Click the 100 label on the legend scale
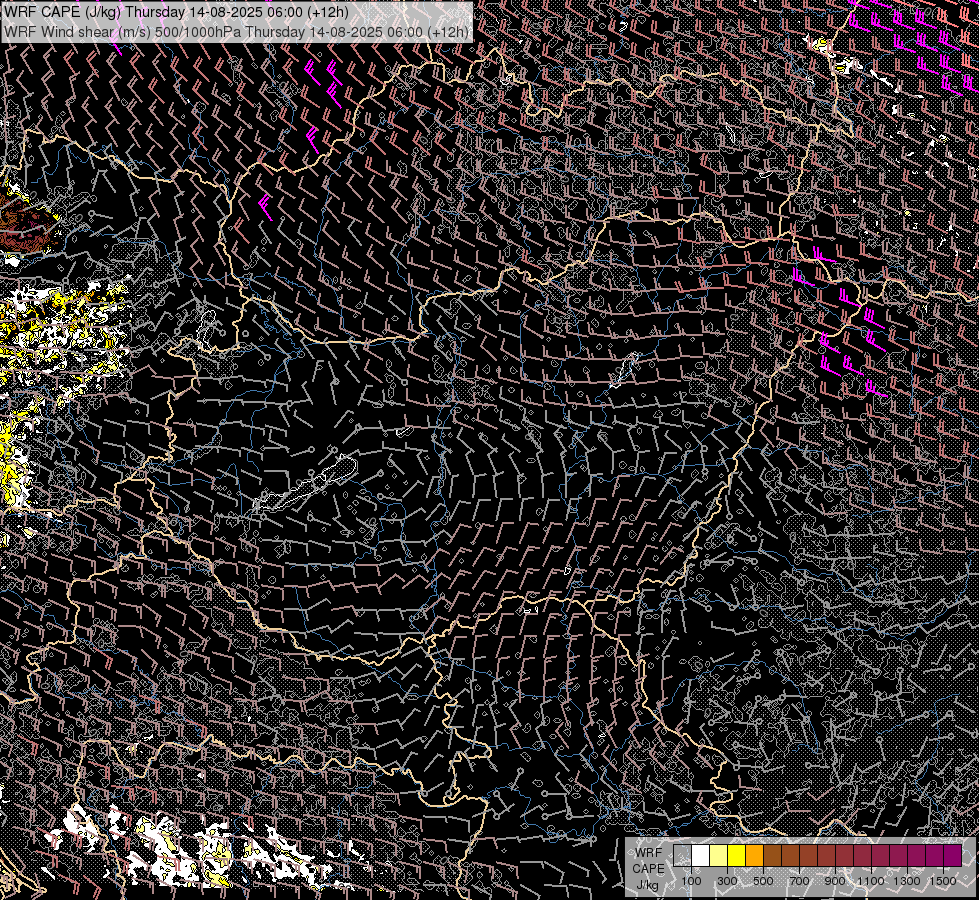The height and width of the screenshot is (900, 979). coord(691,881)
